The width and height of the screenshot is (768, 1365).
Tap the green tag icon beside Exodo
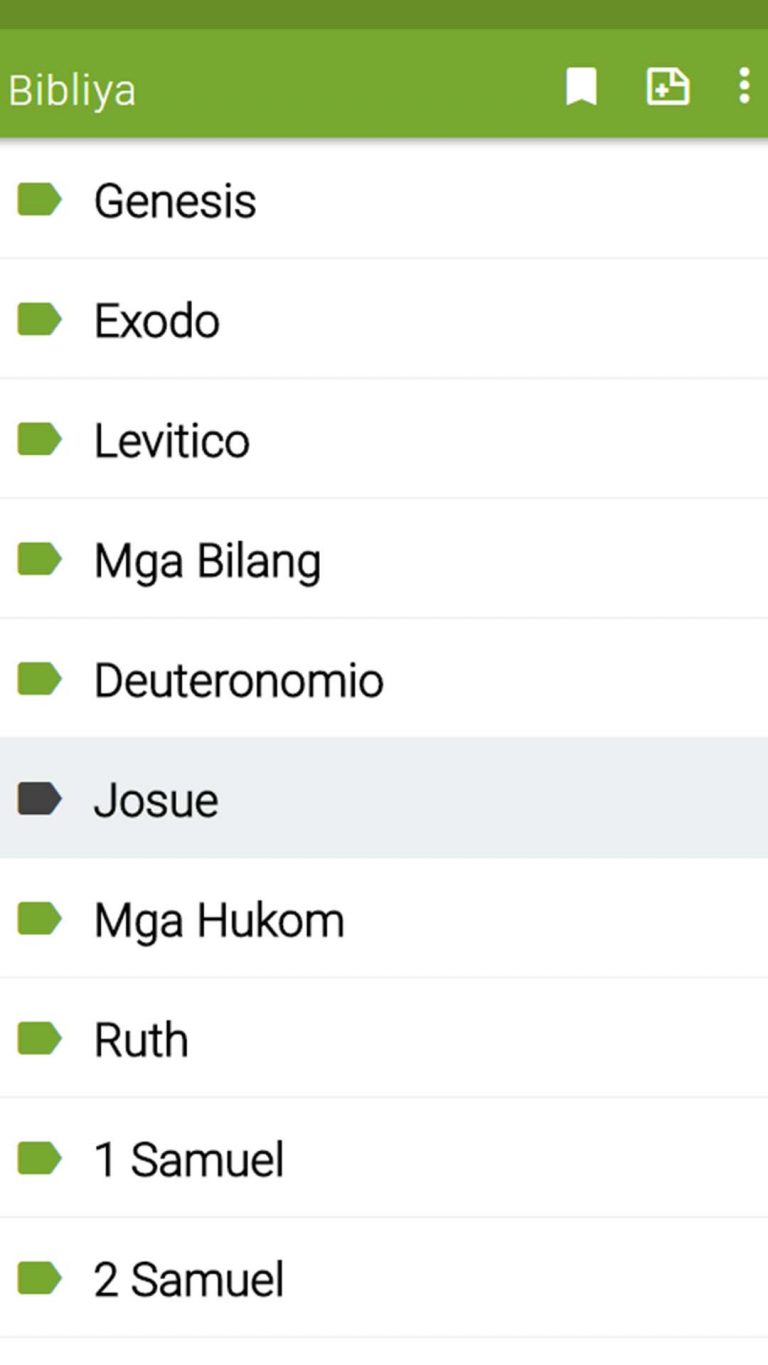coord(38,320)
